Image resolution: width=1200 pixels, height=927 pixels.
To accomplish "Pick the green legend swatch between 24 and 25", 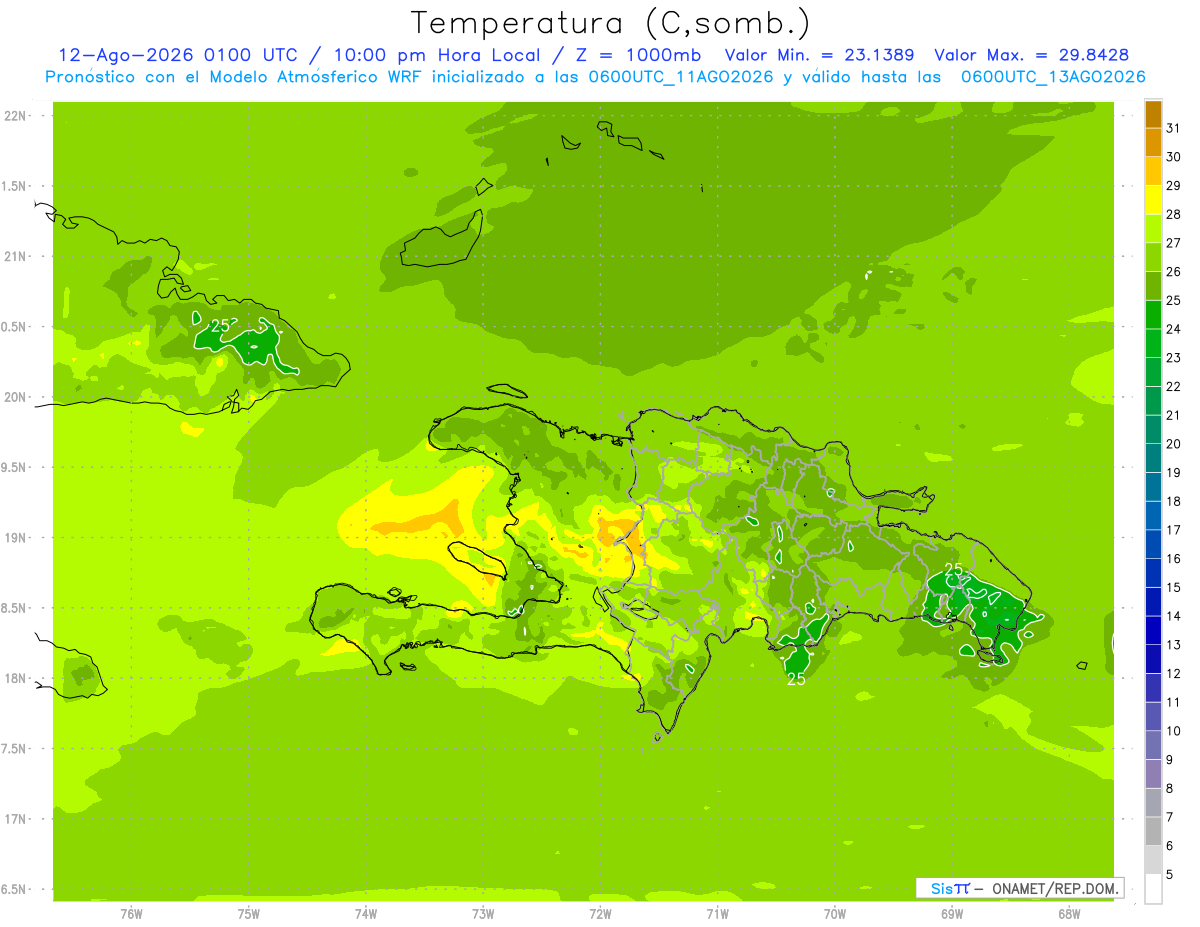I will coord(1153,314).
